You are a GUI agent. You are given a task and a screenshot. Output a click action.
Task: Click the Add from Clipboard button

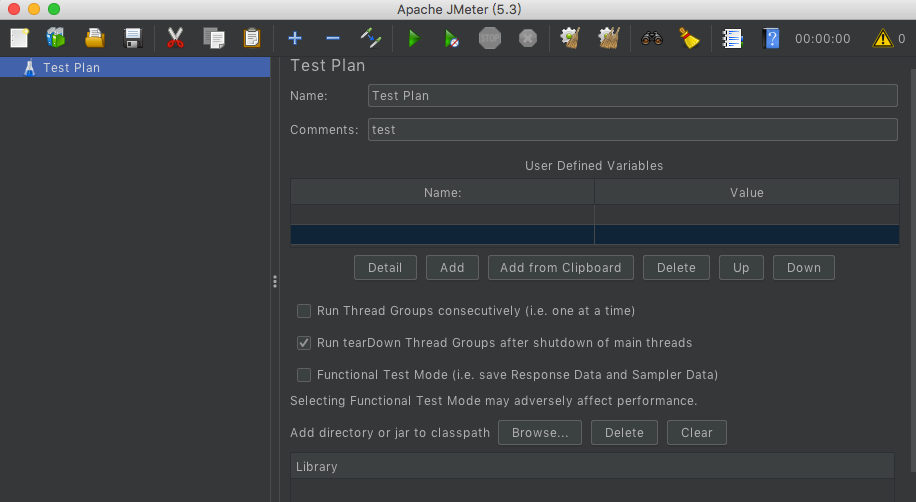[x=560, y=268]
